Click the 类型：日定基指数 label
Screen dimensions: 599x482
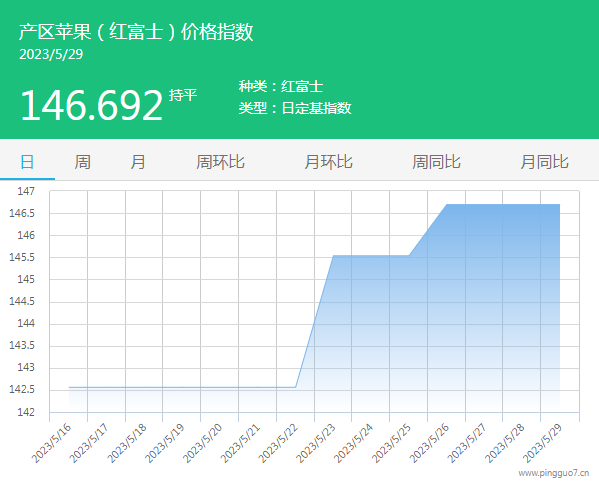click(295, 108)
